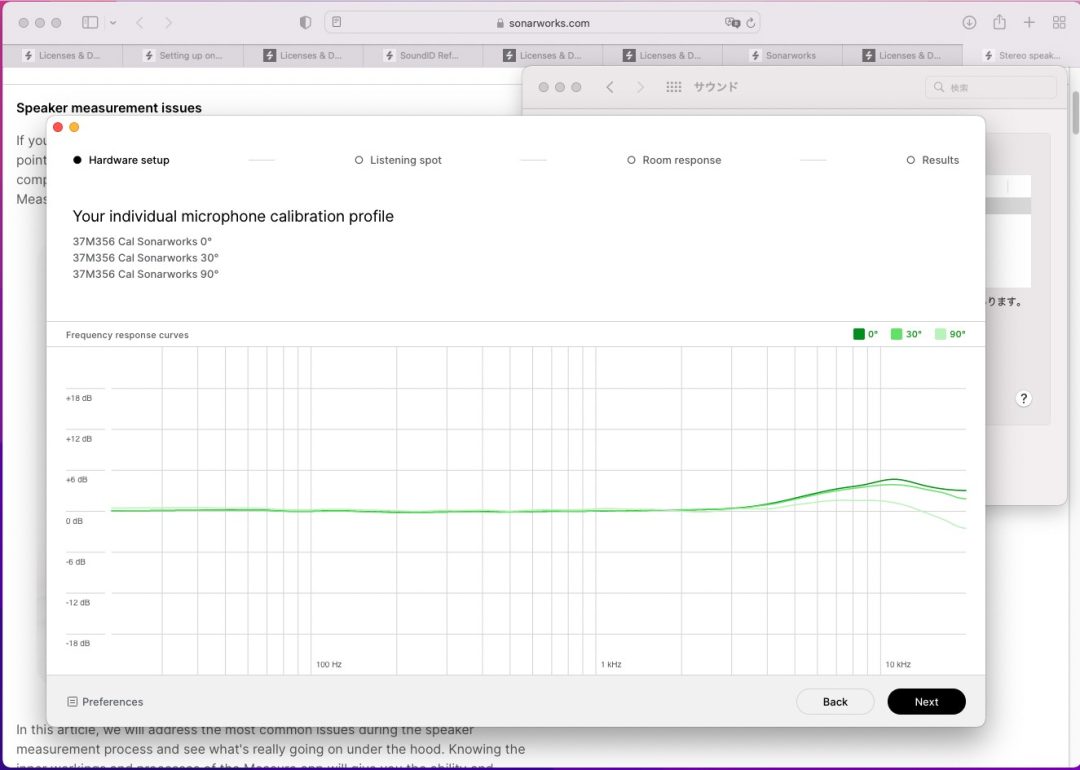The image size is (1080, 770).
Task: Switch to the "Sonarworks" tab
Action: (782, 56)
